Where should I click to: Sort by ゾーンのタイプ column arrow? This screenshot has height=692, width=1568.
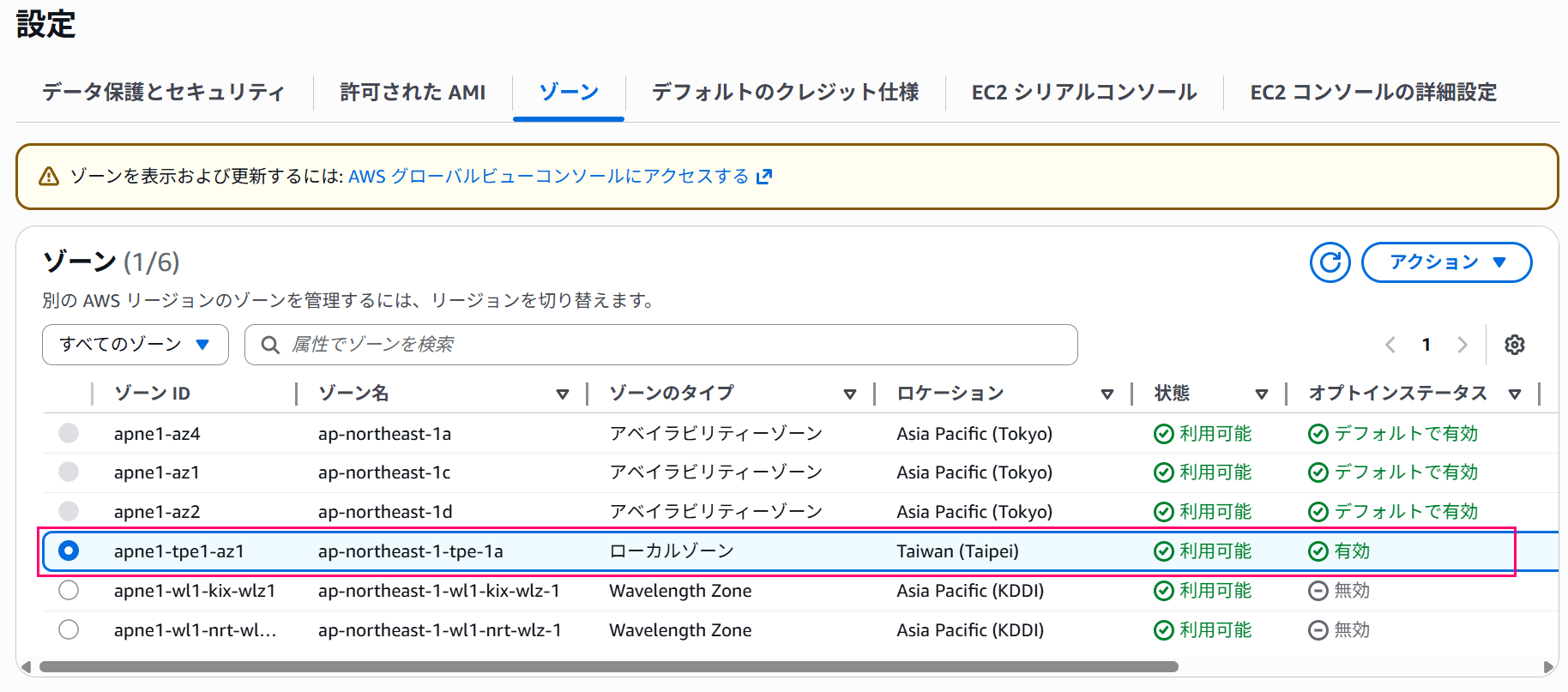(850, 394)
